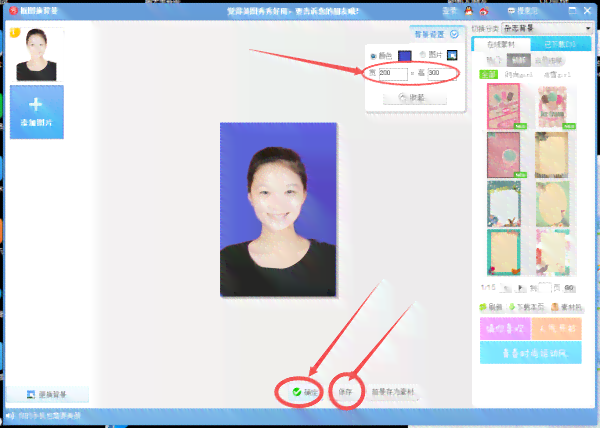Choose the Ice Cream magazine background

[x=552, y=107]
